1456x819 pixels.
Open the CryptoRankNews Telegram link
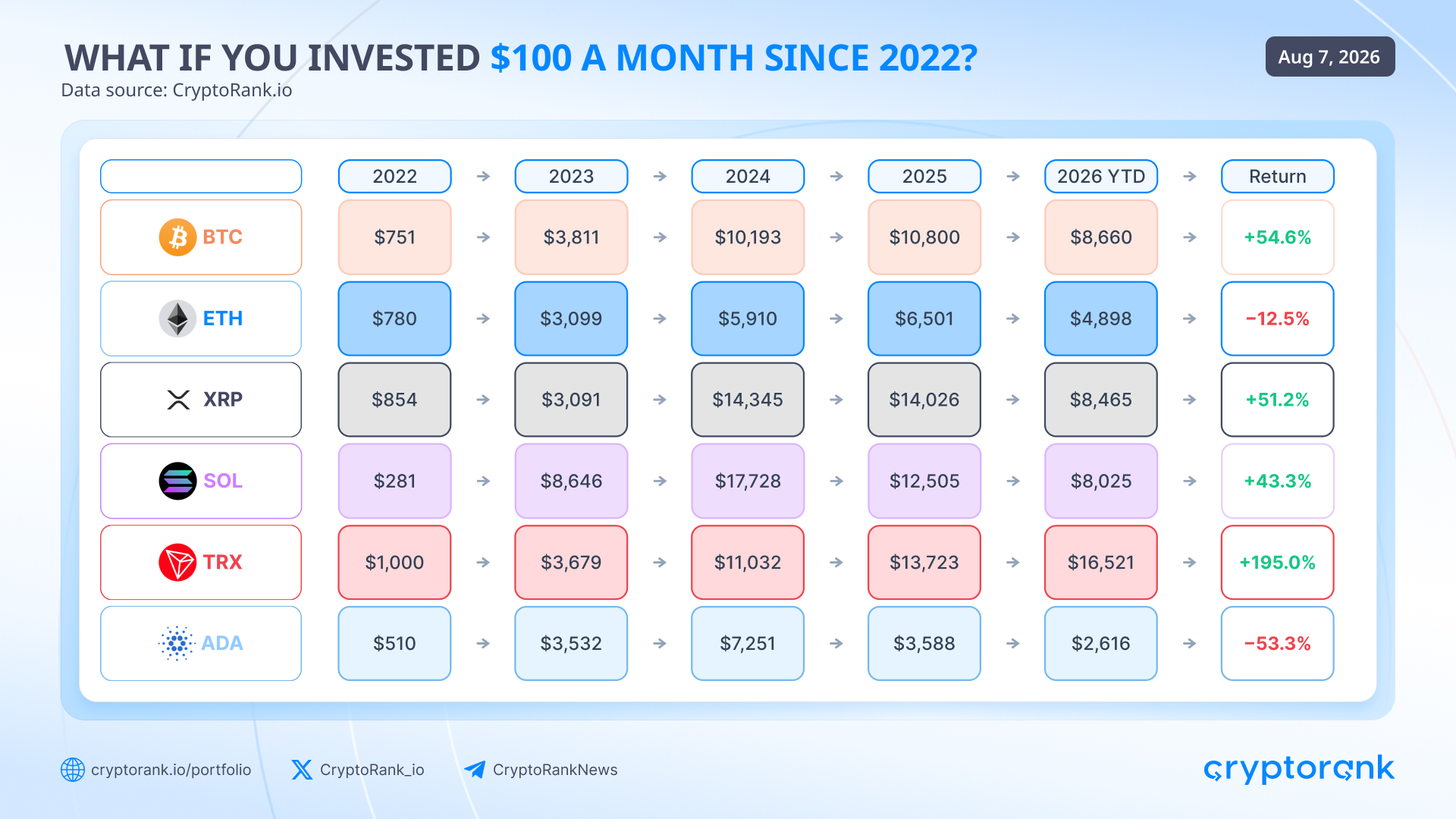point(555,770)
